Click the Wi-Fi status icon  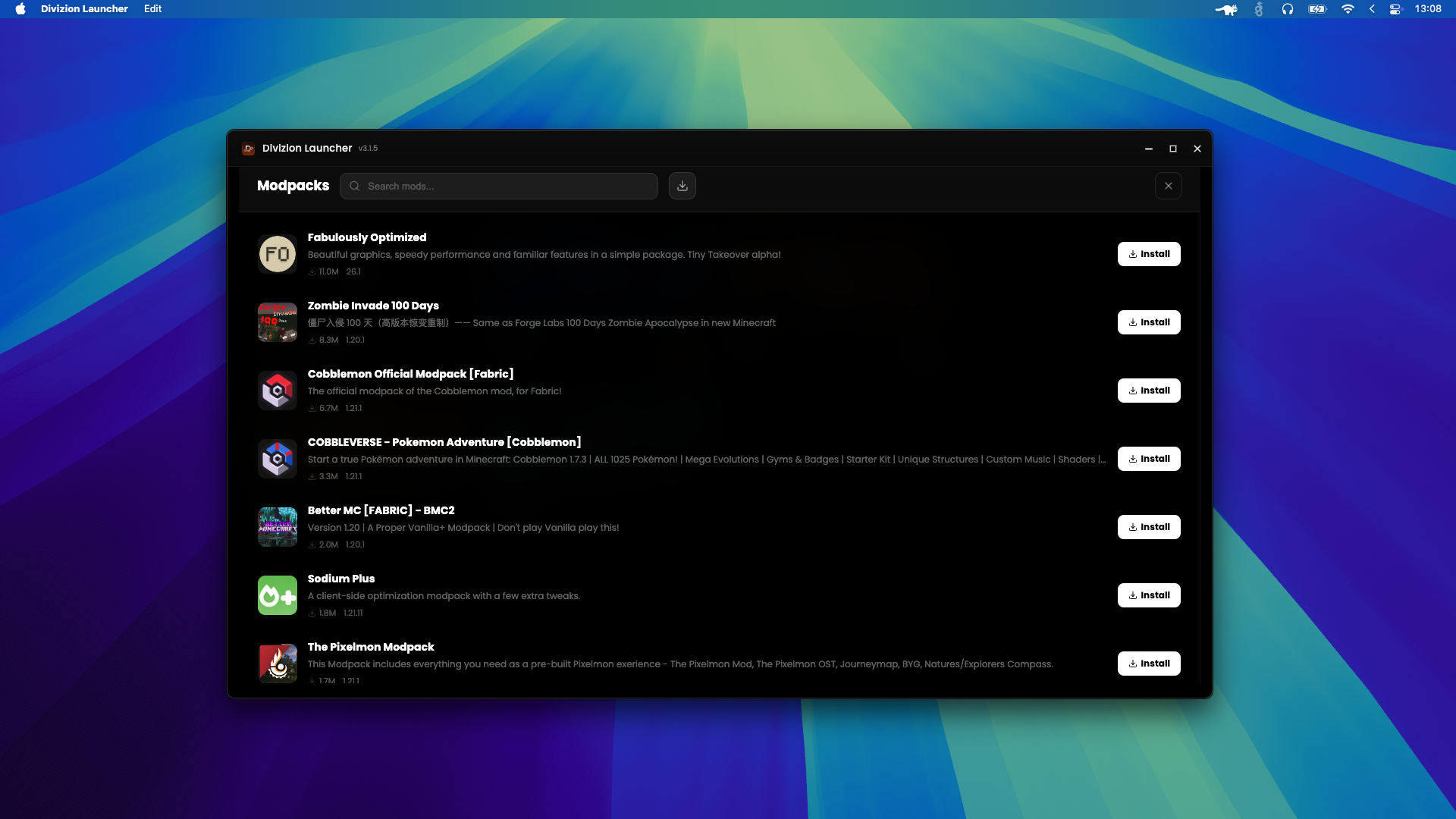(1348, 9)
